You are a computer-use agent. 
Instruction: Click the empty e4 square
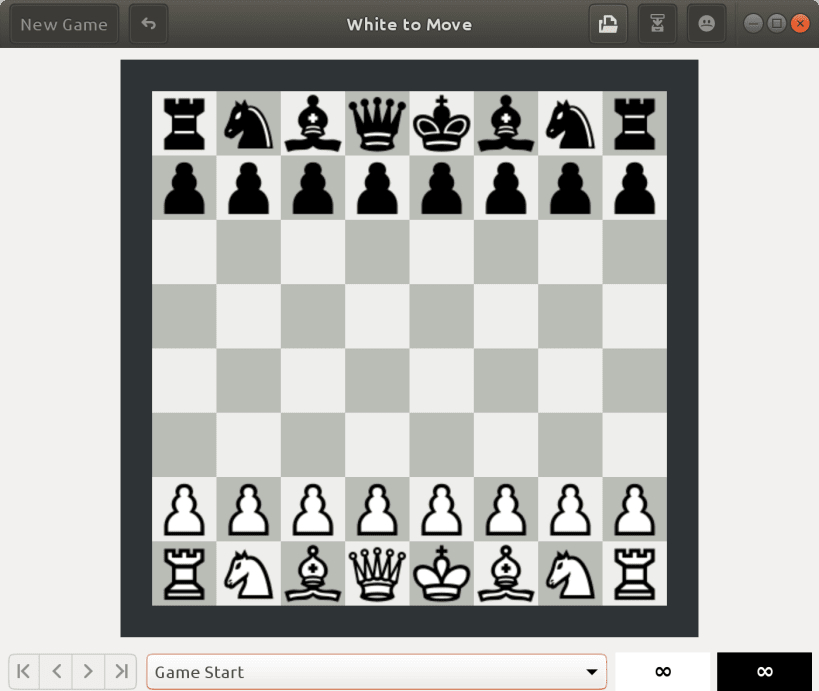coord(441,381)
